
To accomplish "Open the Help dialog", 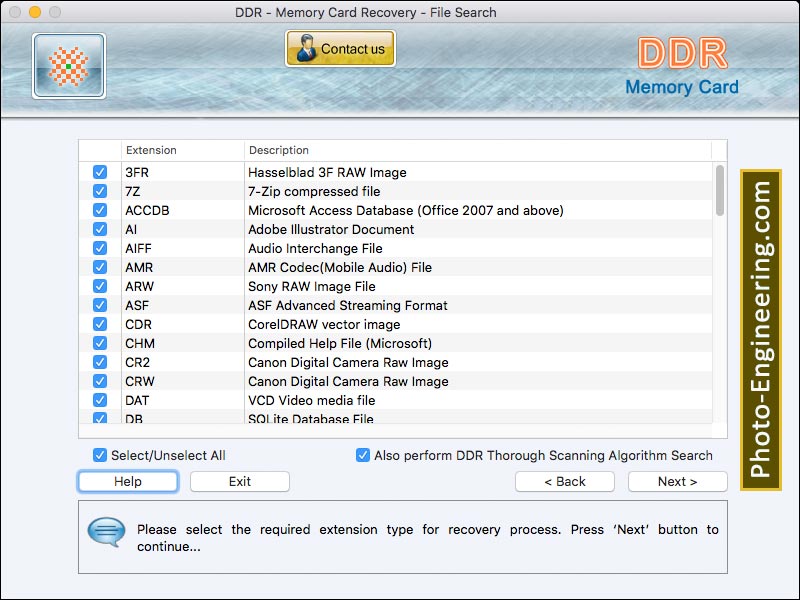I will click(127, 481).
